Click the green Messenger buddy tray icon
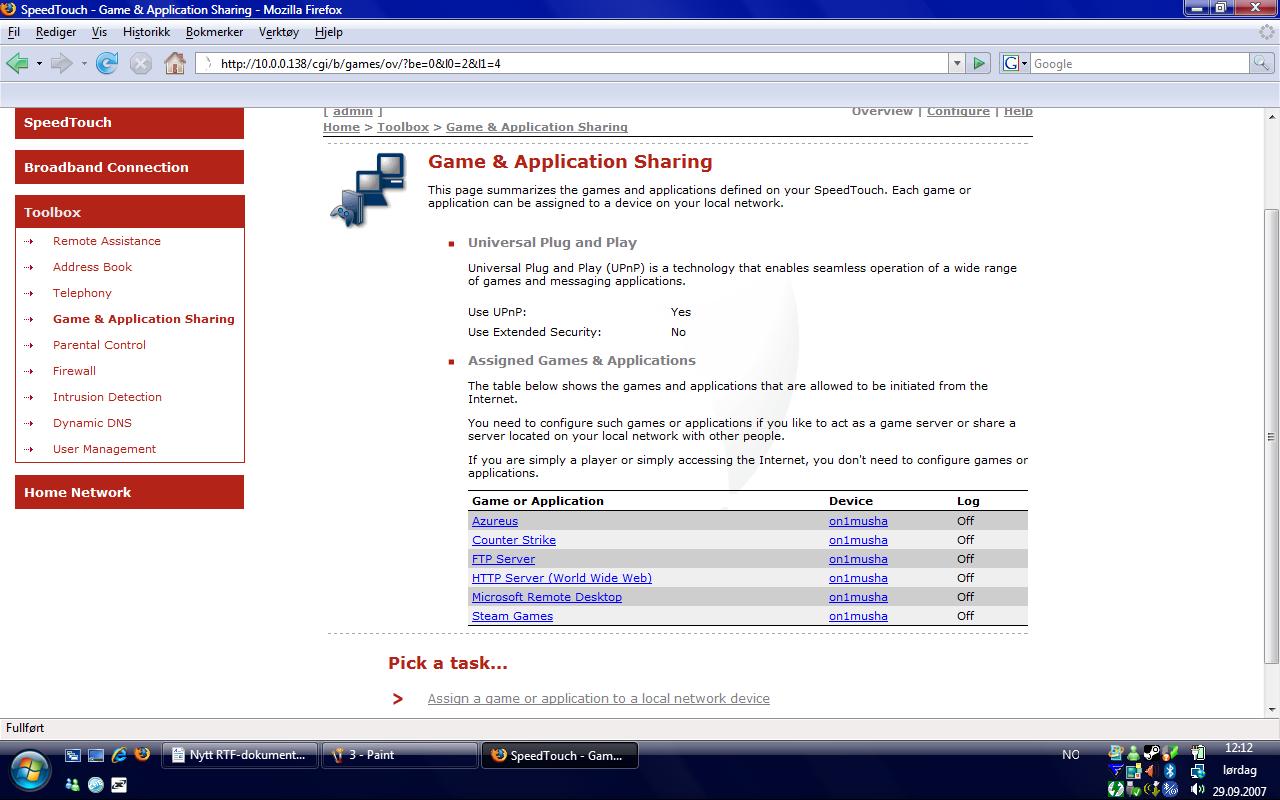Screen dimensions: 1280x800 1133,753
